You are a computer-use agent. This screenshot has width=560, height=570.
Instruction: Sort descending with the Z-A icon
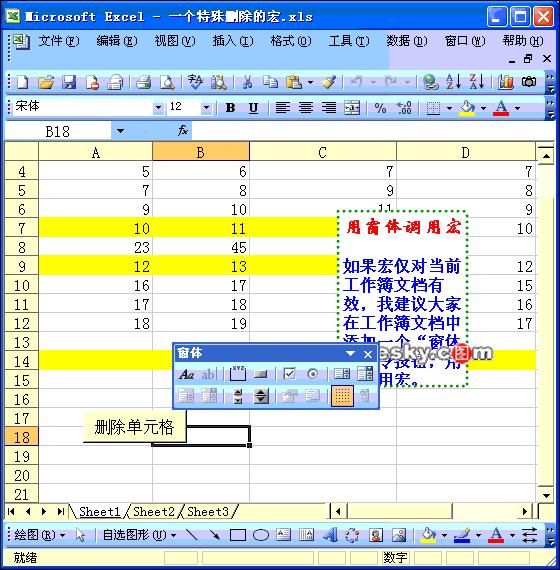pos(477,82)
